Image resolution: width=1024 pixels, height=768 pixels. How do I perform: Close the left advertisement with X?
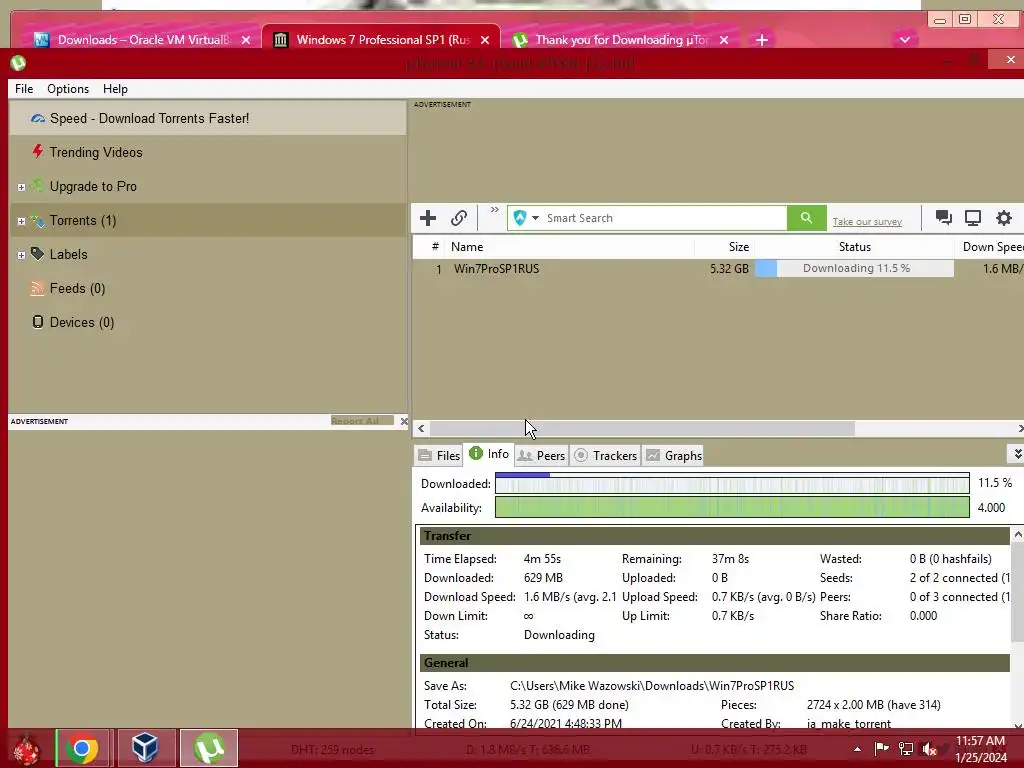(404, 421)
